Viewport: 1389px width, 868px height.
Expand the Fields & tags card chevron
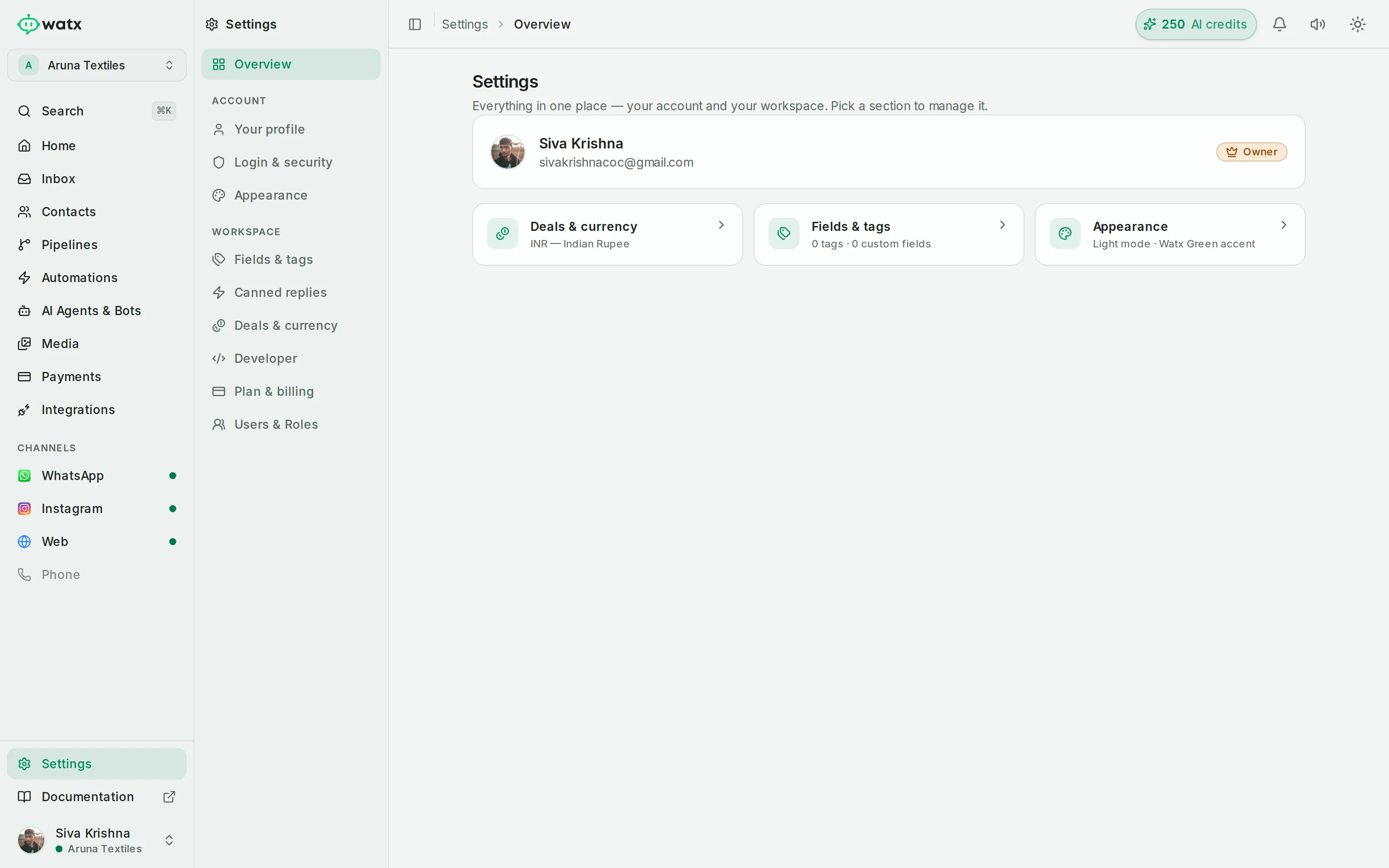click(1003, 225)
